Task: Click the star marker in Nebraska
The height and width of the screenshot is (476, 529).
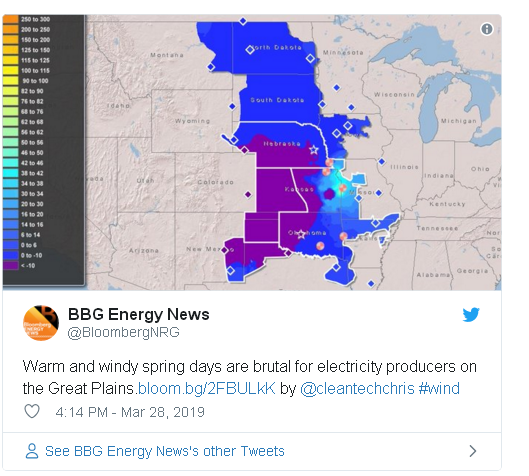Action: pos(314,149)
